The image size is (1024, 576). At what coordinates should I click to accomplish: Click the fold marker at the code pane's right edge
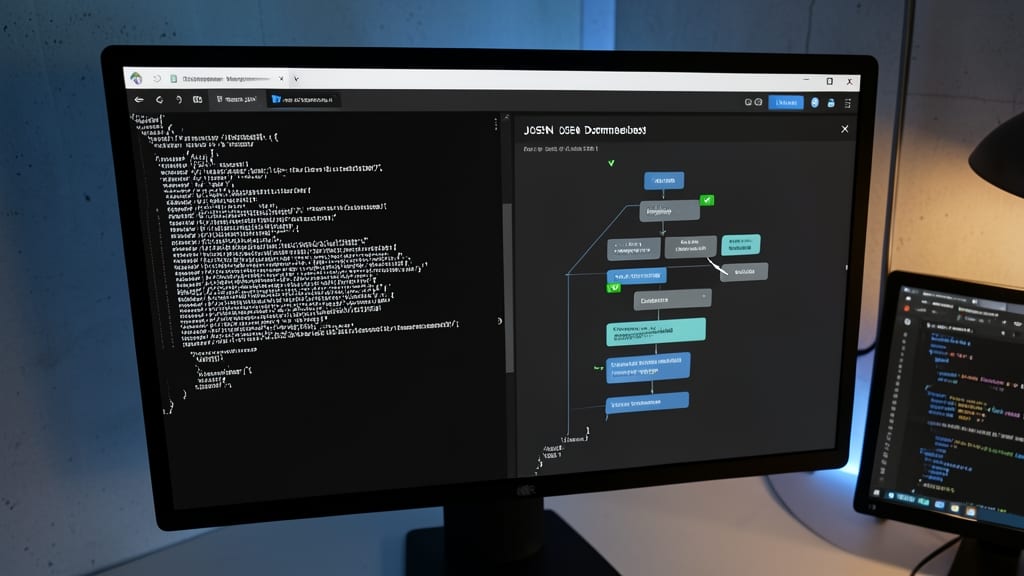click(x=500, y=321)
